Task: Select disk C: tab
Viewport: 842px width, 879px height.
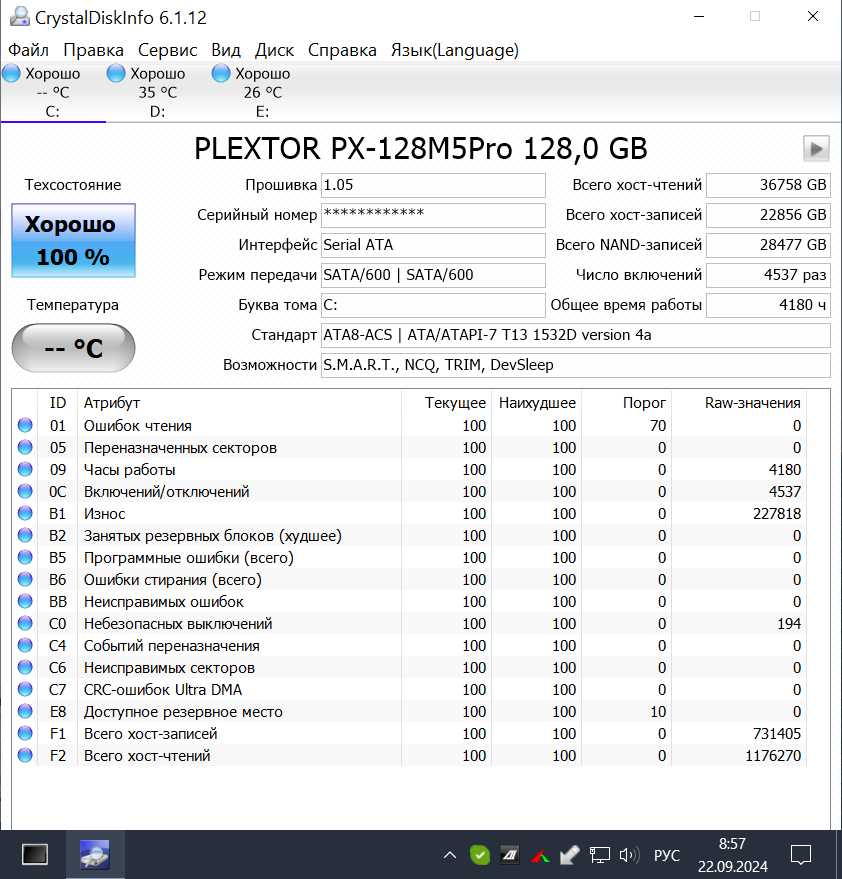Action: coord(53,92)
